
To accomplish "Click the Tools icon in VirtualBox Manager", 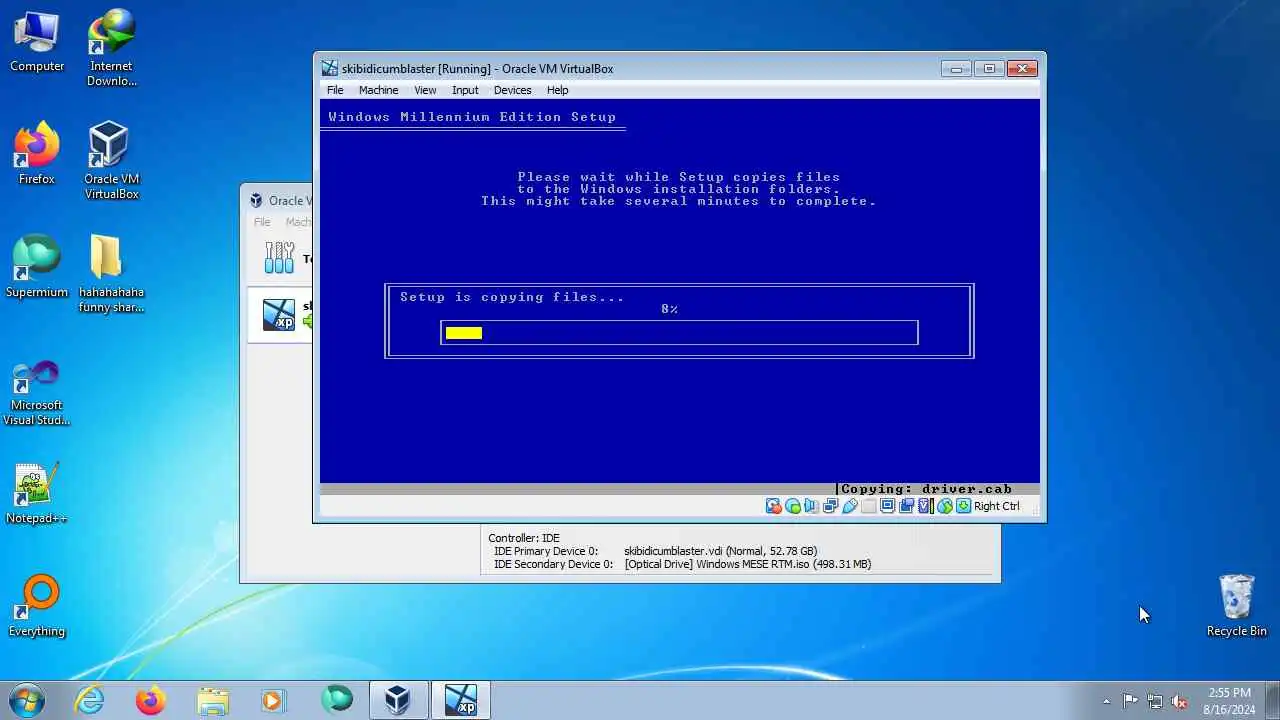I will 279,258.
